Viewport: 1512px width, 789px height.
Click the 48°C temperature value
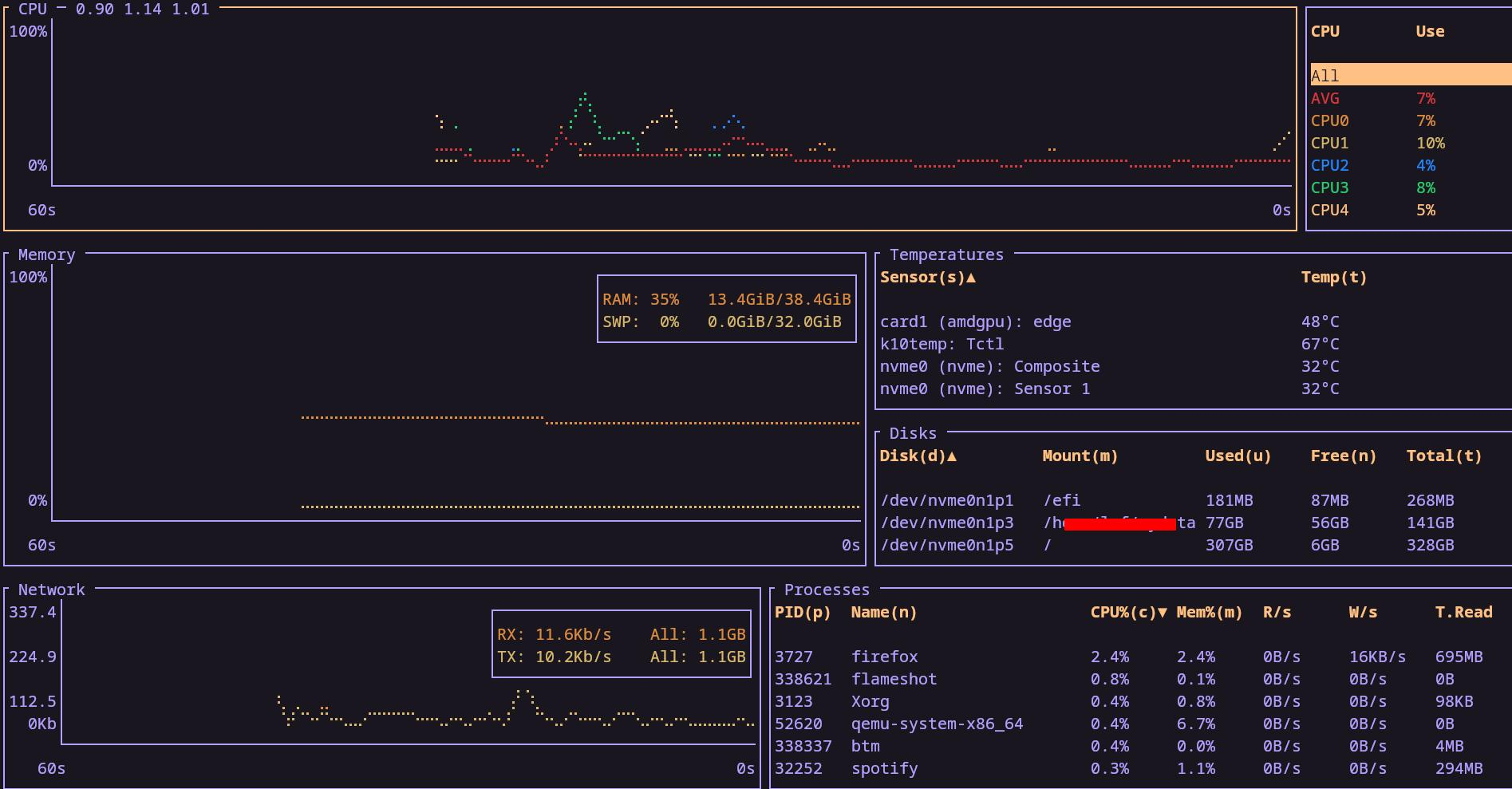pyautogui.click(x=1320, y=322)
